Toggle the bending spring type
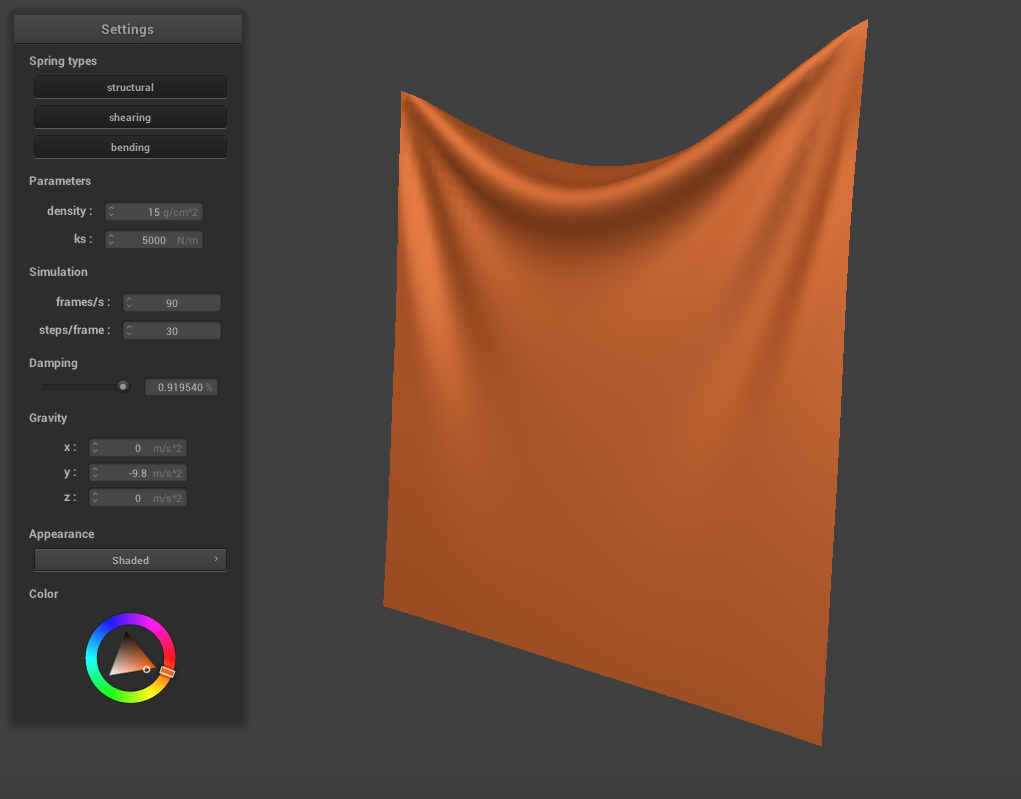The width and height of the screenshot is (1021, 799). [130, 148]
